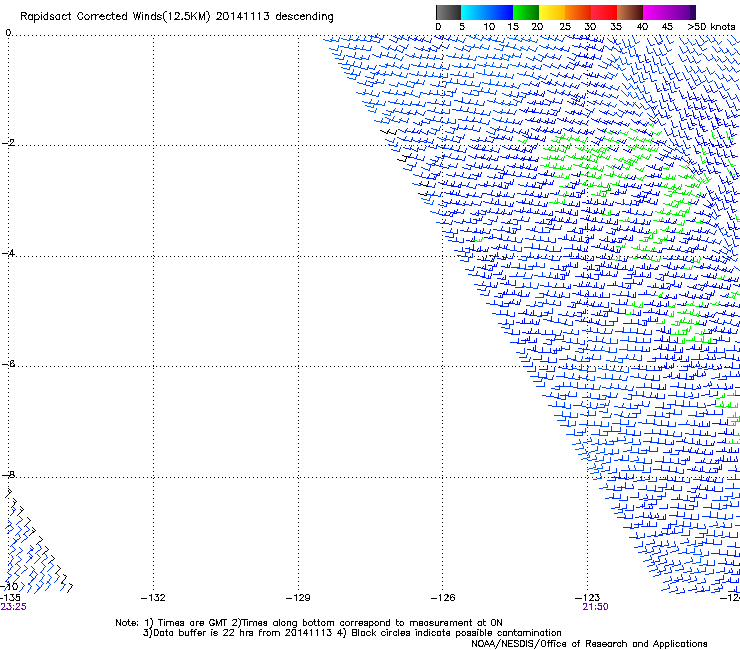Click the 'Times are GMT' note line

(309, 623)
